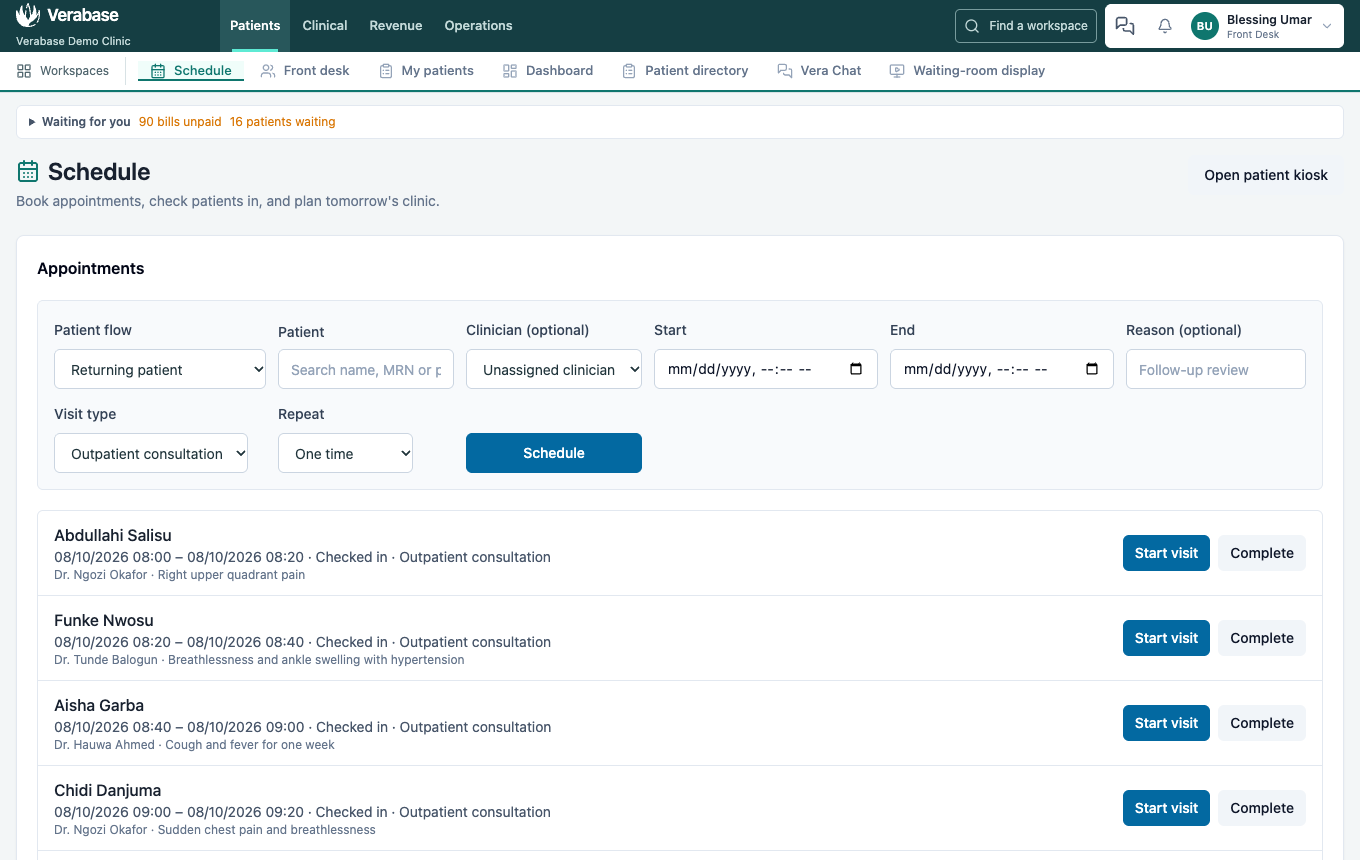Open notifications bell icon
This screenshot has width=1360, height=860.
tap(1165, 26)
